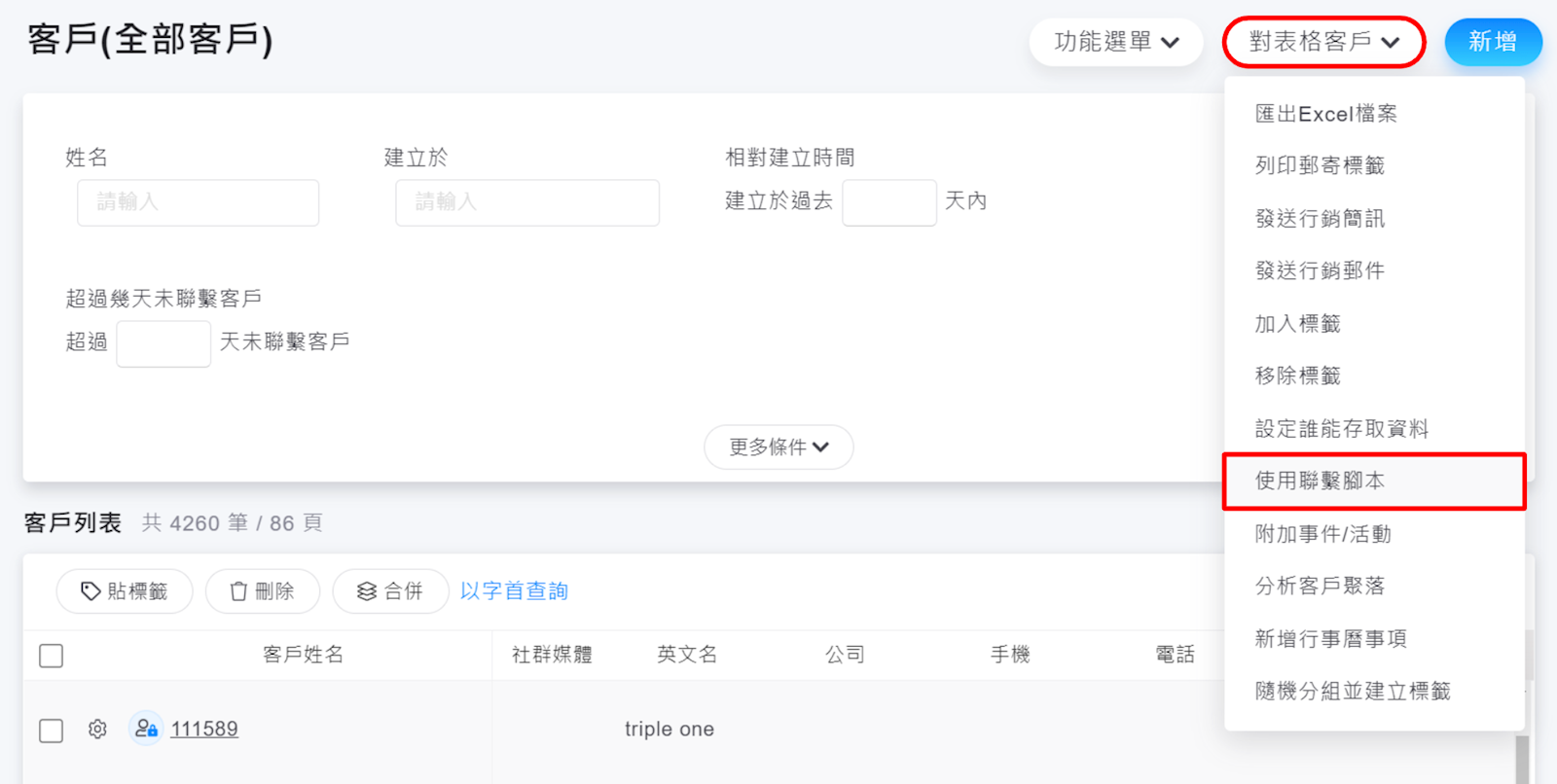Open the 以字首查詢 link
Viewport: 1557px width, 784px height.
[514, 591]
